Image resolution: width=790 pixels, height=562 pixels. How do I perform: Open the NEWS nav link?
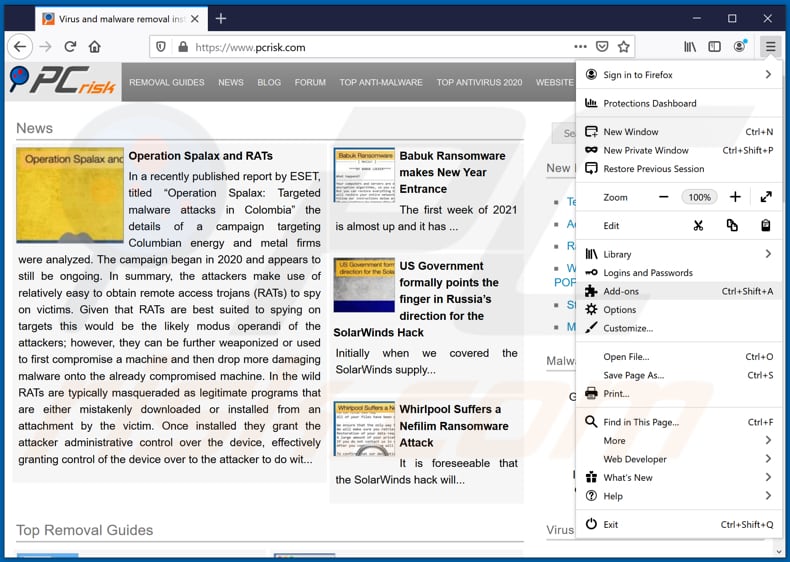pos(231,82)
